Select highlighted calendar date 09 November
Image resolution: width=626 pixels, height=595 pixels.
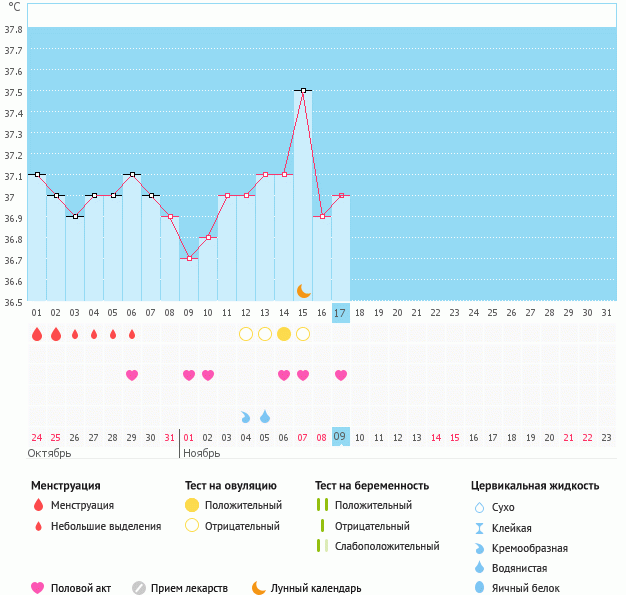[341, 437]
